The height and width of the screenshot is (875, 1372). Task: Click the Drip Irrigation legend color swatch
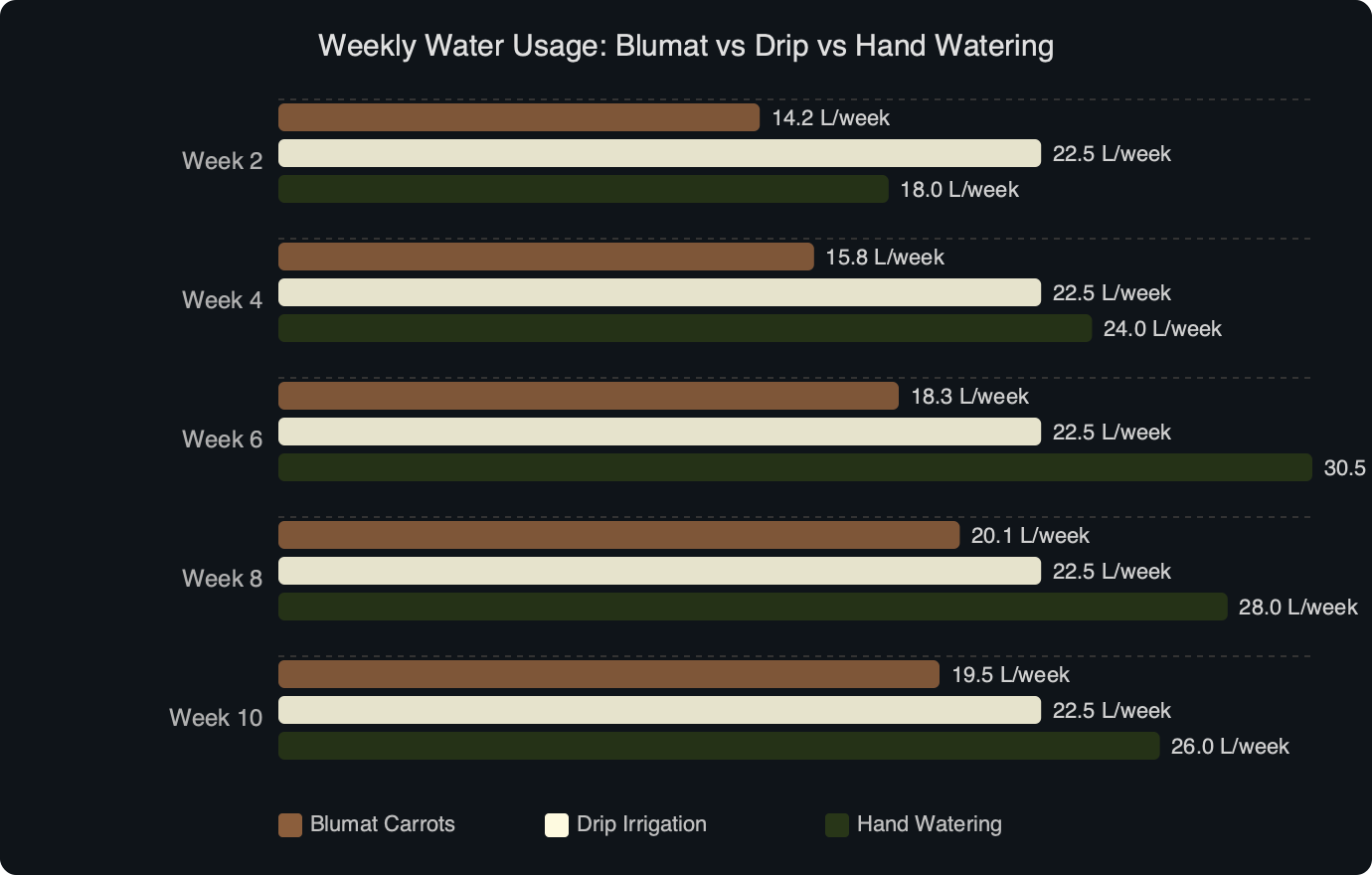click(x=557, y=825)
